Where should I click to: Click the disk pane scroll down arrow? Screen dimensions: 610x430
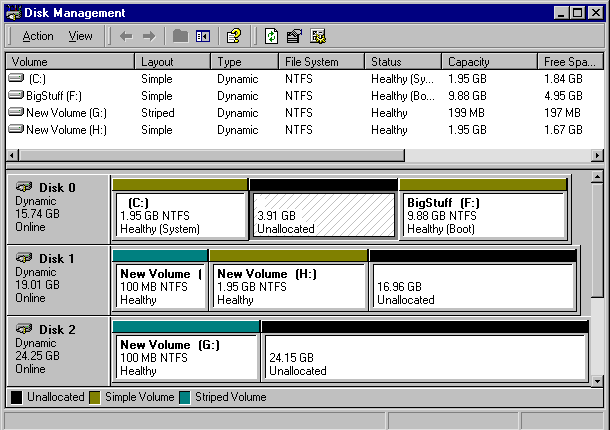point(597,381)
